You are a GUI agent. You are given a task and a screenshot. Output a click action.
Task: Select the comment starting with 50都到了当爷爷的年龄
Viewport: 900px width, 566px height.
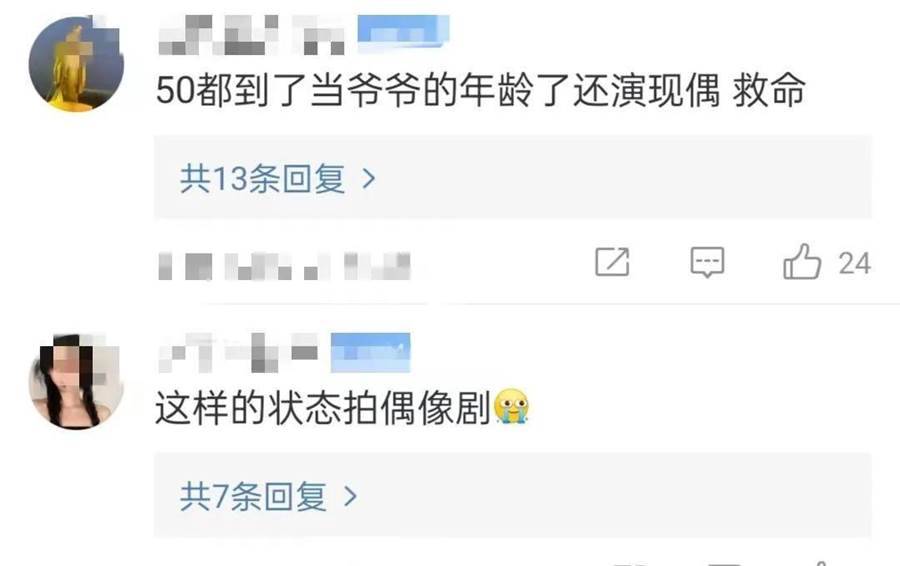[480, 91]
